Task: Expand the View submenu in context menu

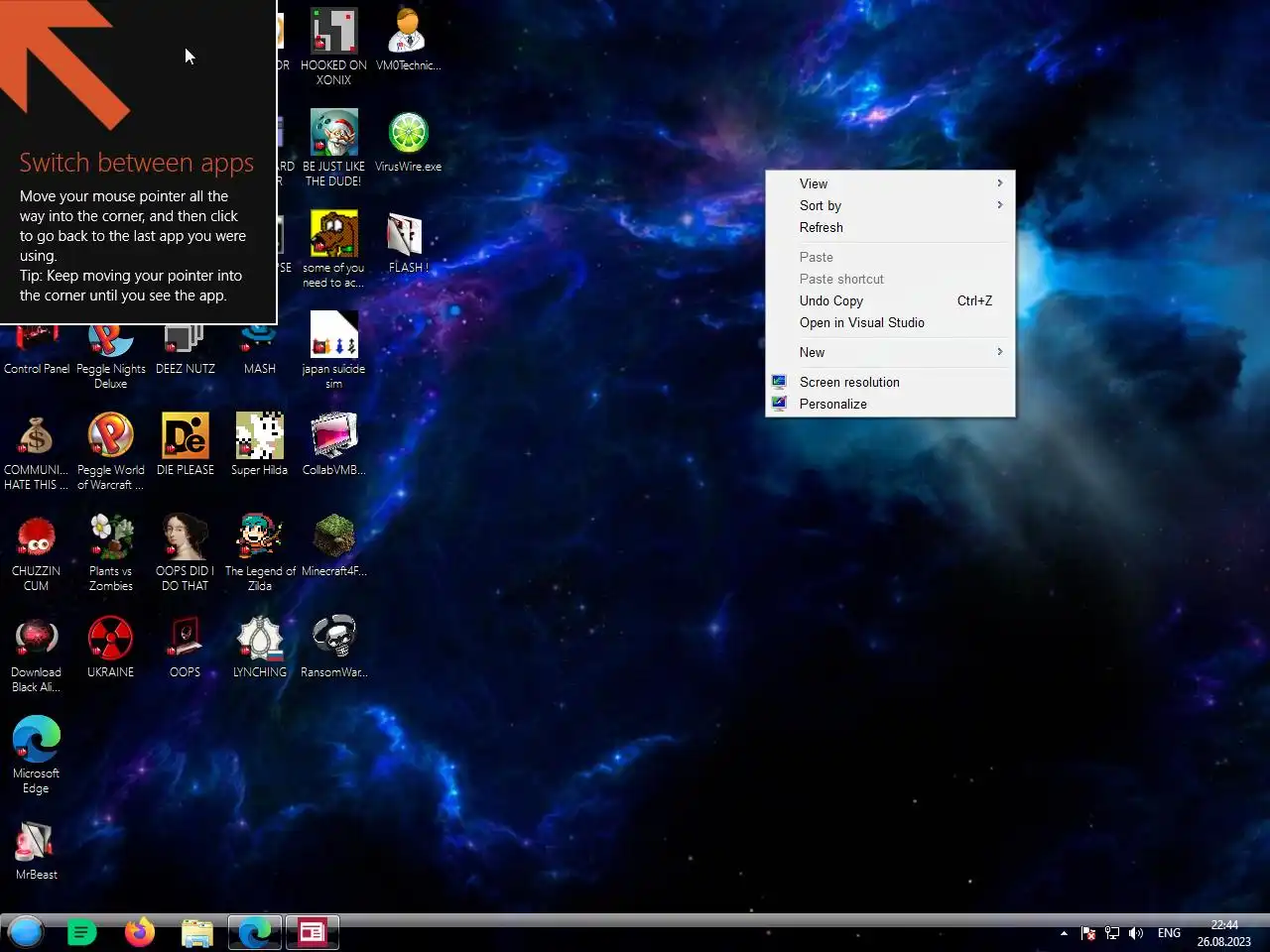Action: [890, 183]
